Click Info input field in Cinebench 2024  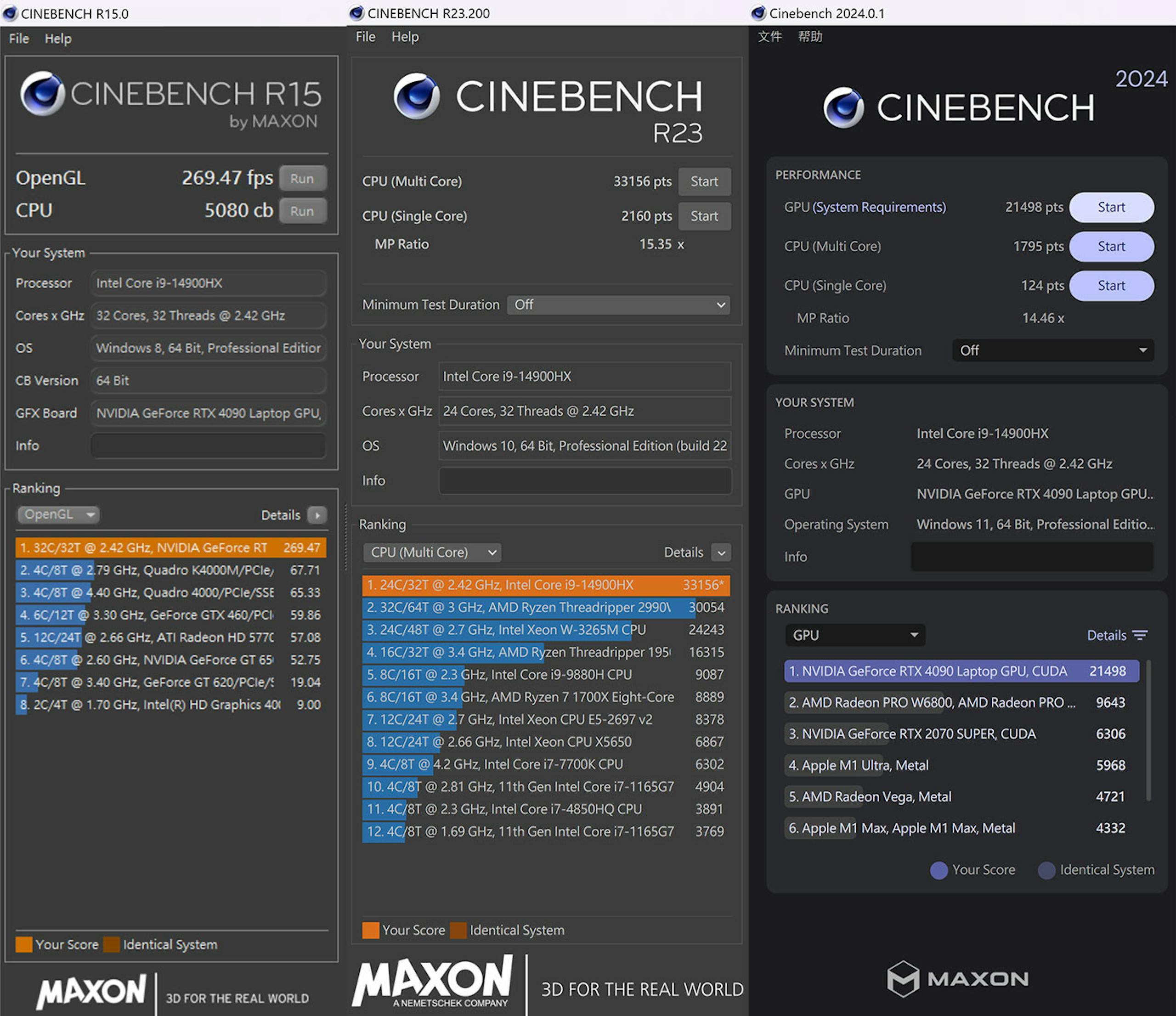tap(1032, 557)
